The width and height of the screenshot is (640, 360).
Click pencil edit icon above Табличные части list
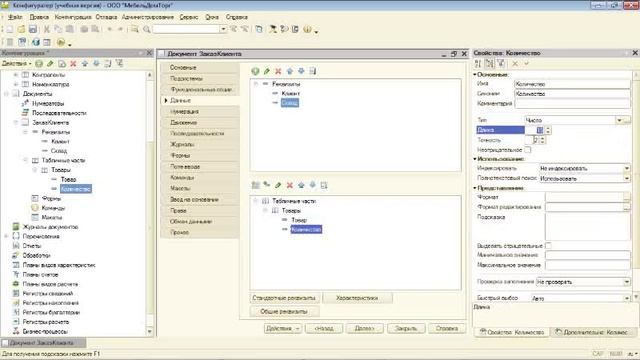[x=278, y=185]
